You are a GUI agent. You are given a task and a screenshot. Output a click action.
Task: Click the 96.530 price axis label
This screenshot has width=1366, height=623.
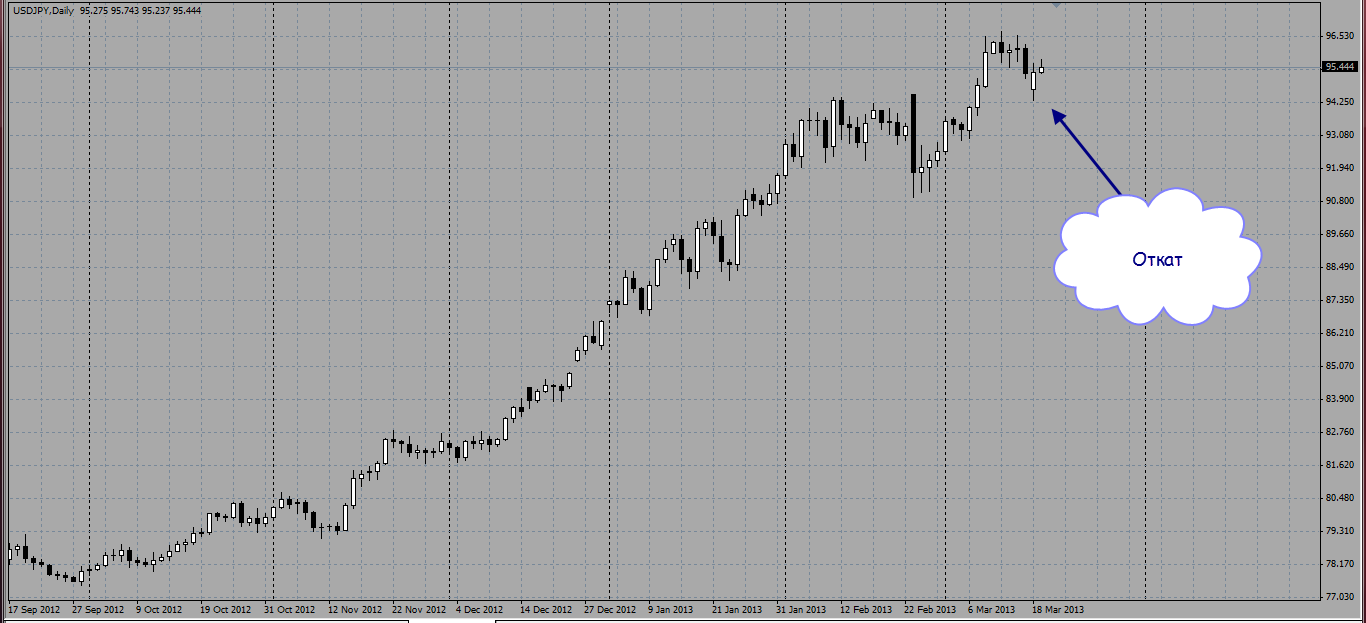point(1339,36)
